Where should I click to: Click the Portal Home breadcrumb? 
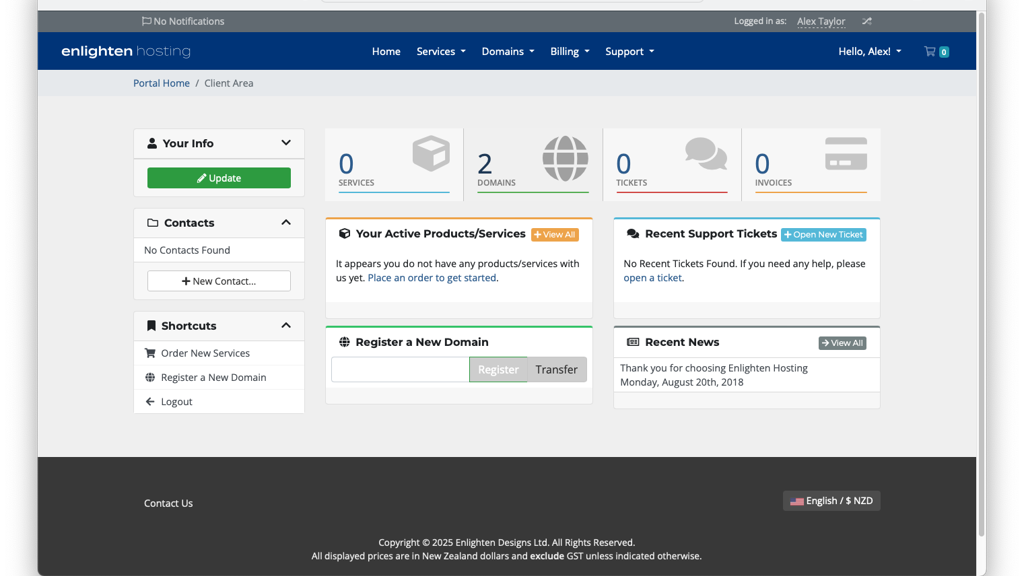tap(161, 83)
